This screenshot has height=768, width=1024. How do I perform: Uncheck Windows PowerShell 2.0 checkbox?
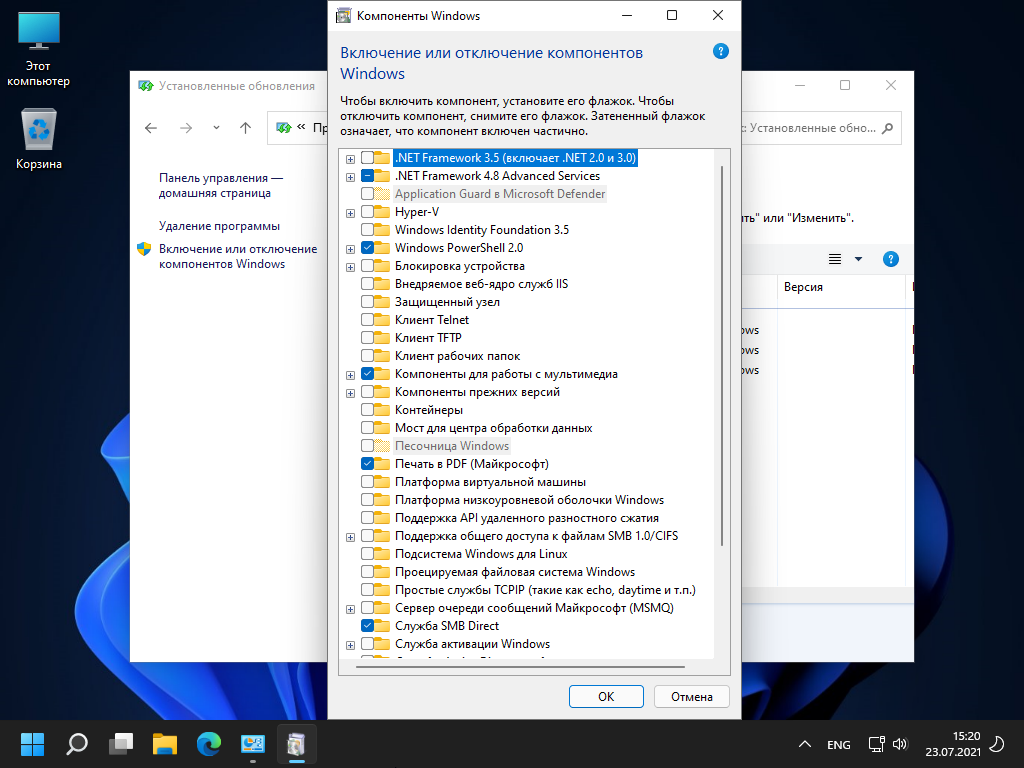pos(368,248)
